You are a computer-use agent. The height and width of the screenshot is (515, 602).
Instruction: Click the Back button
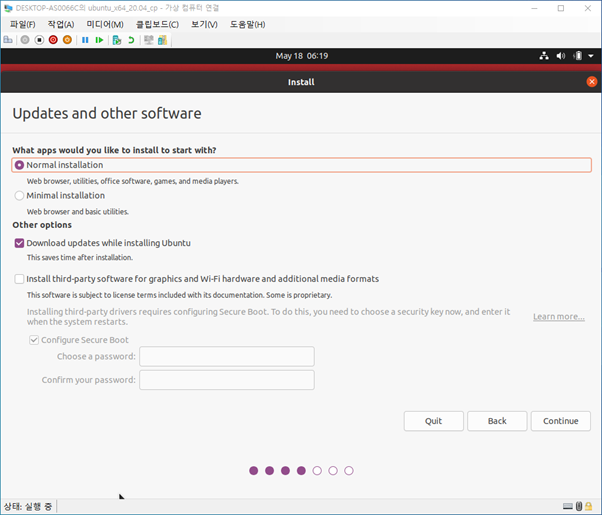click(497, 421)
